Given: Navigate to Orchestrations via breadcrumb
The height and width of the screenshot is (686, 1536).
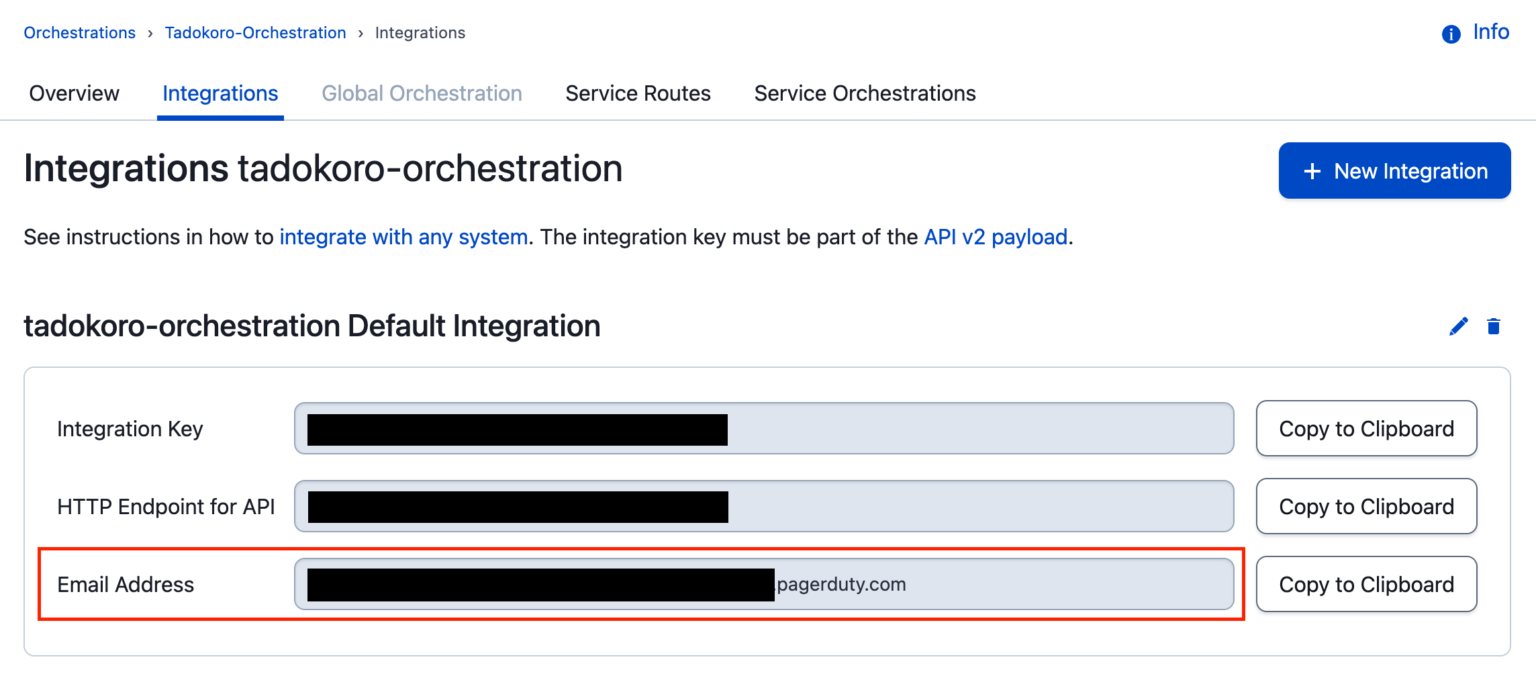Looking at the screenshot, I should tap(79, 32).
